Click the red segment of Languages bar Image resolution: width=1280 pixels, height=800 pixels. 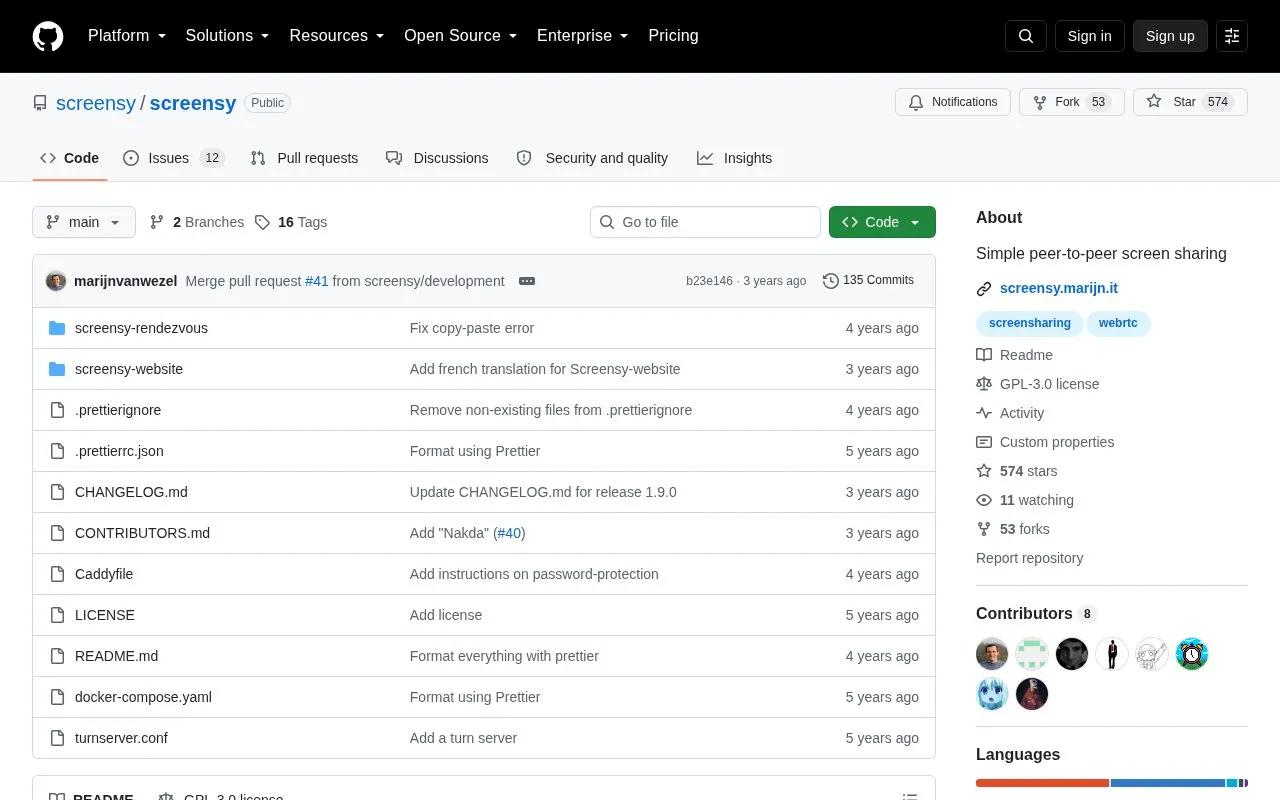click(x=1042, y=783)
